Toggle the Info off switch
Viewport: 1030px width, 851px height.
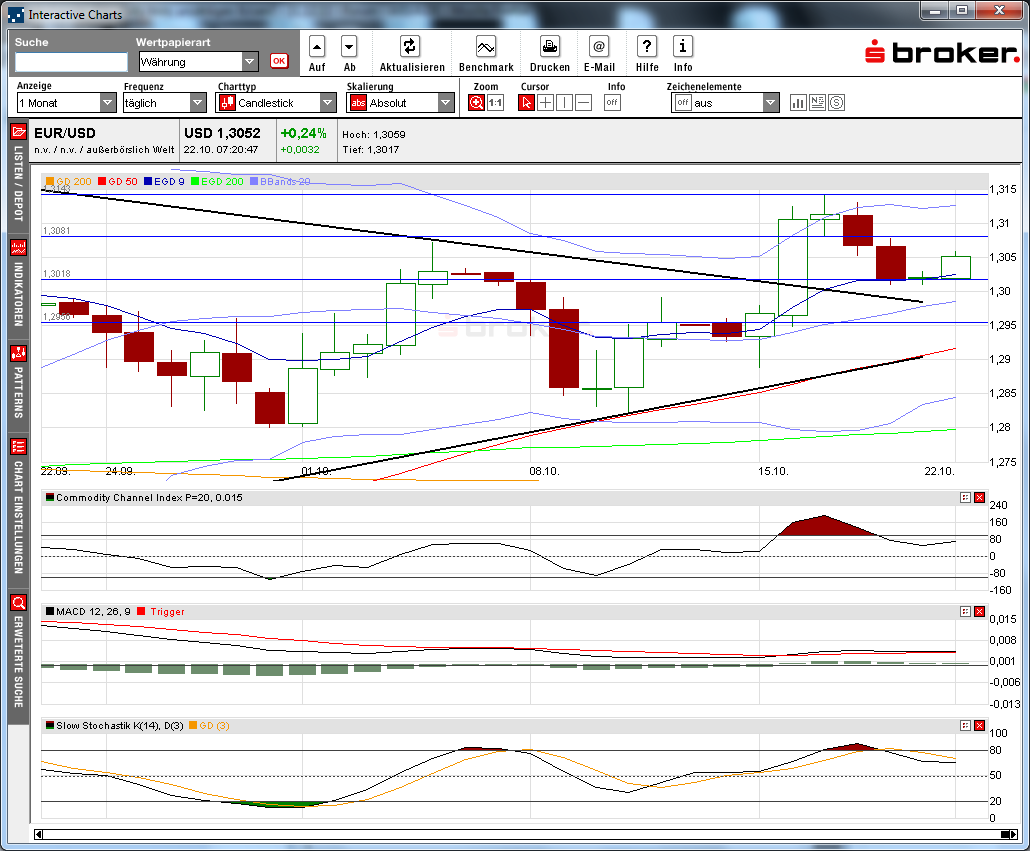[x=612, y=103]
